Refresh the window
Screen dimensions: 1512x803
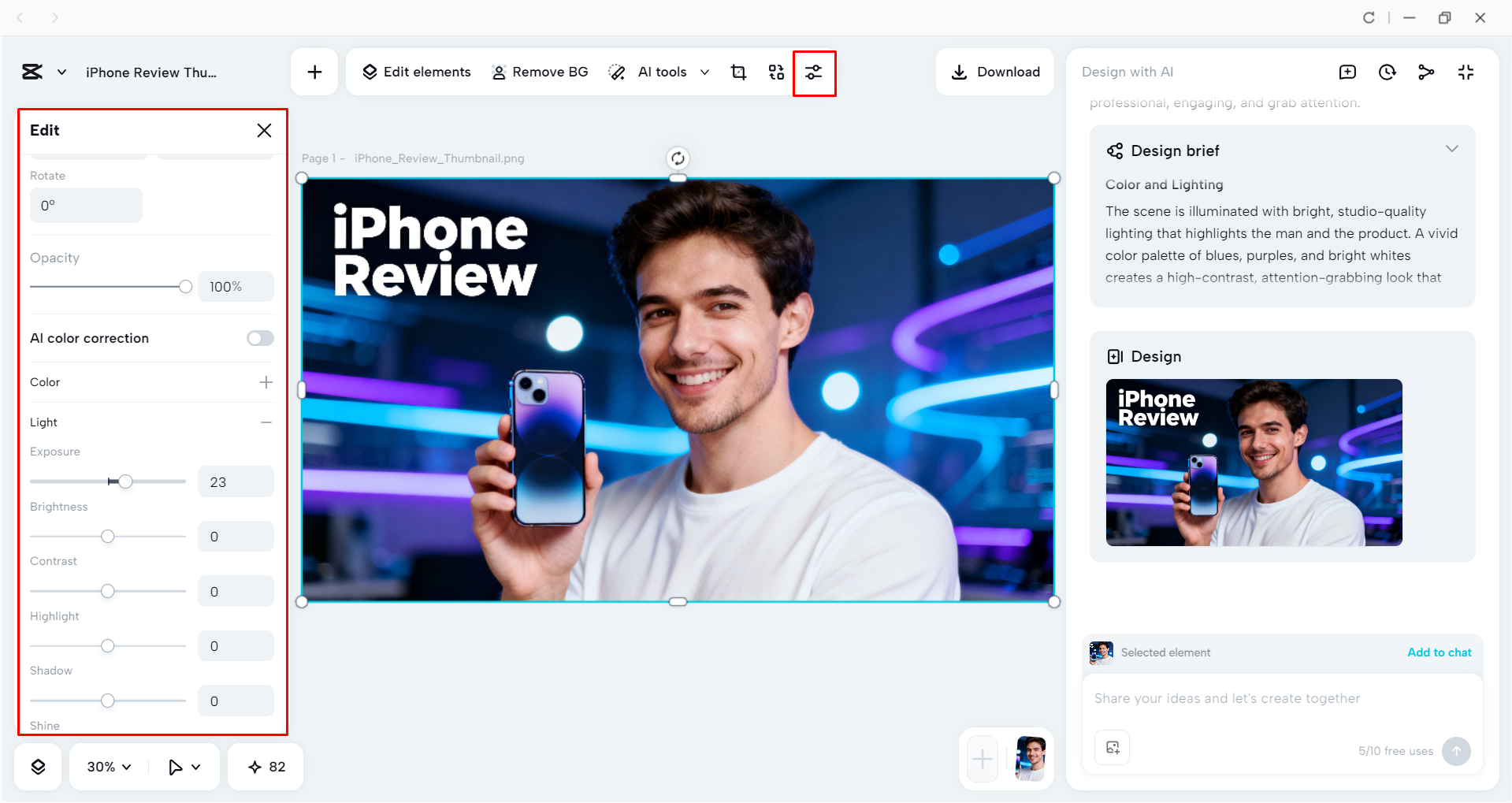pyautogui.click(x=1369, y=17)
